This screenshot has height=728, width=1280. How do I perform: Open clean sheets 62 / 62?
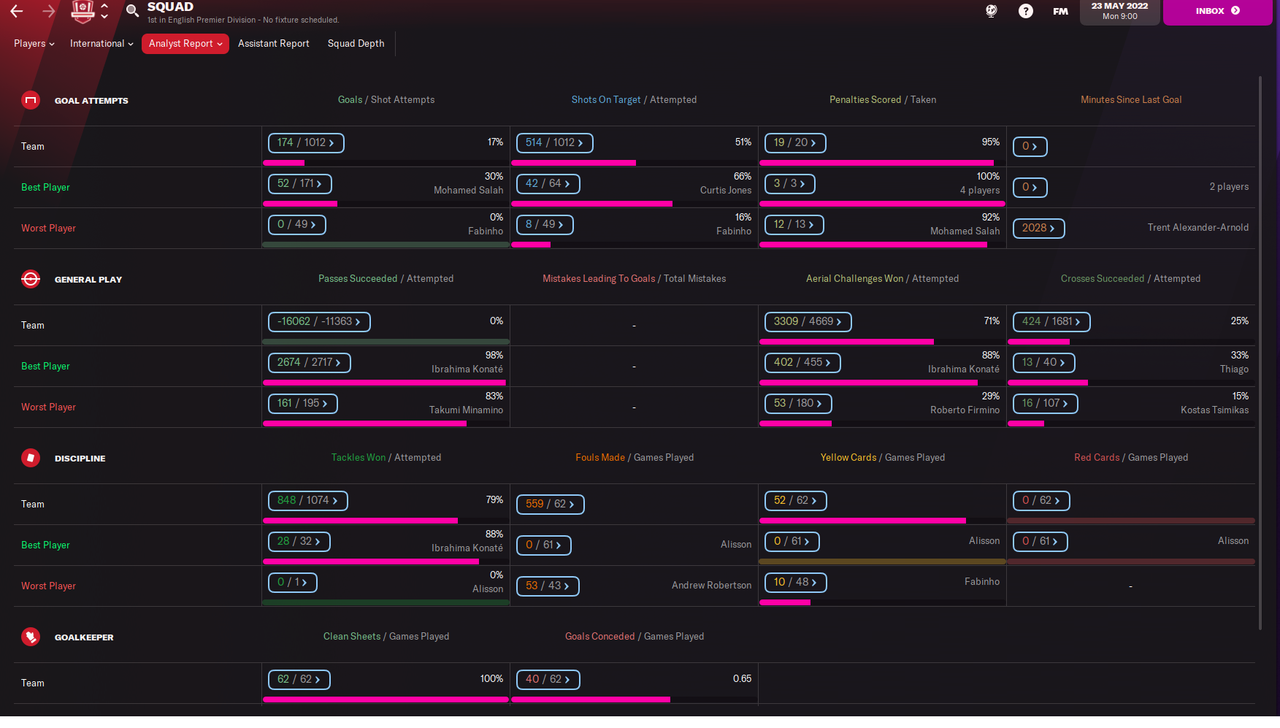click(299, 680)
